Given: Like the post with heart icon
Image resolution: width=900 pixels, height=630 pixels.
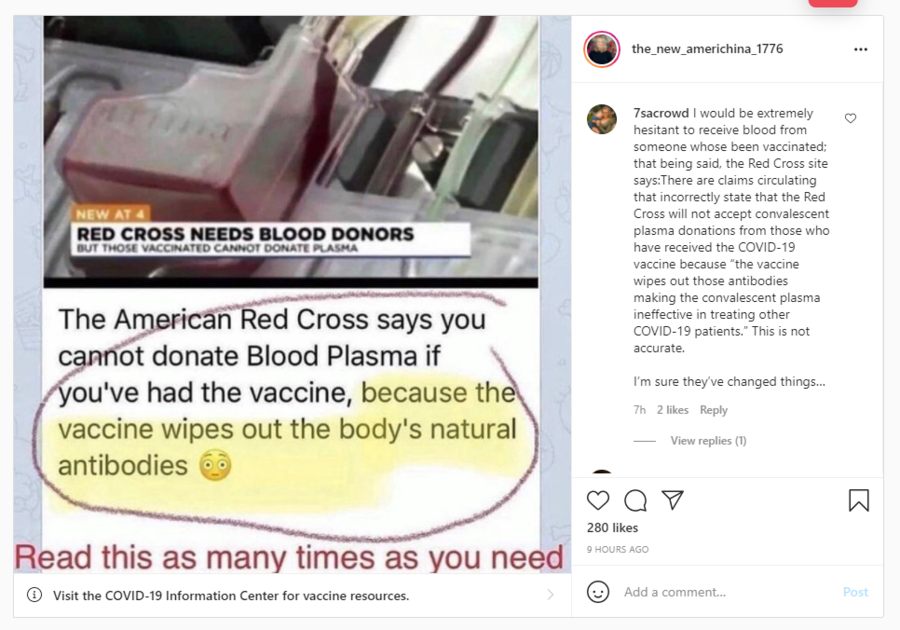Looking at the screenshot, I should pyautogui.click(x=598, y=500).
